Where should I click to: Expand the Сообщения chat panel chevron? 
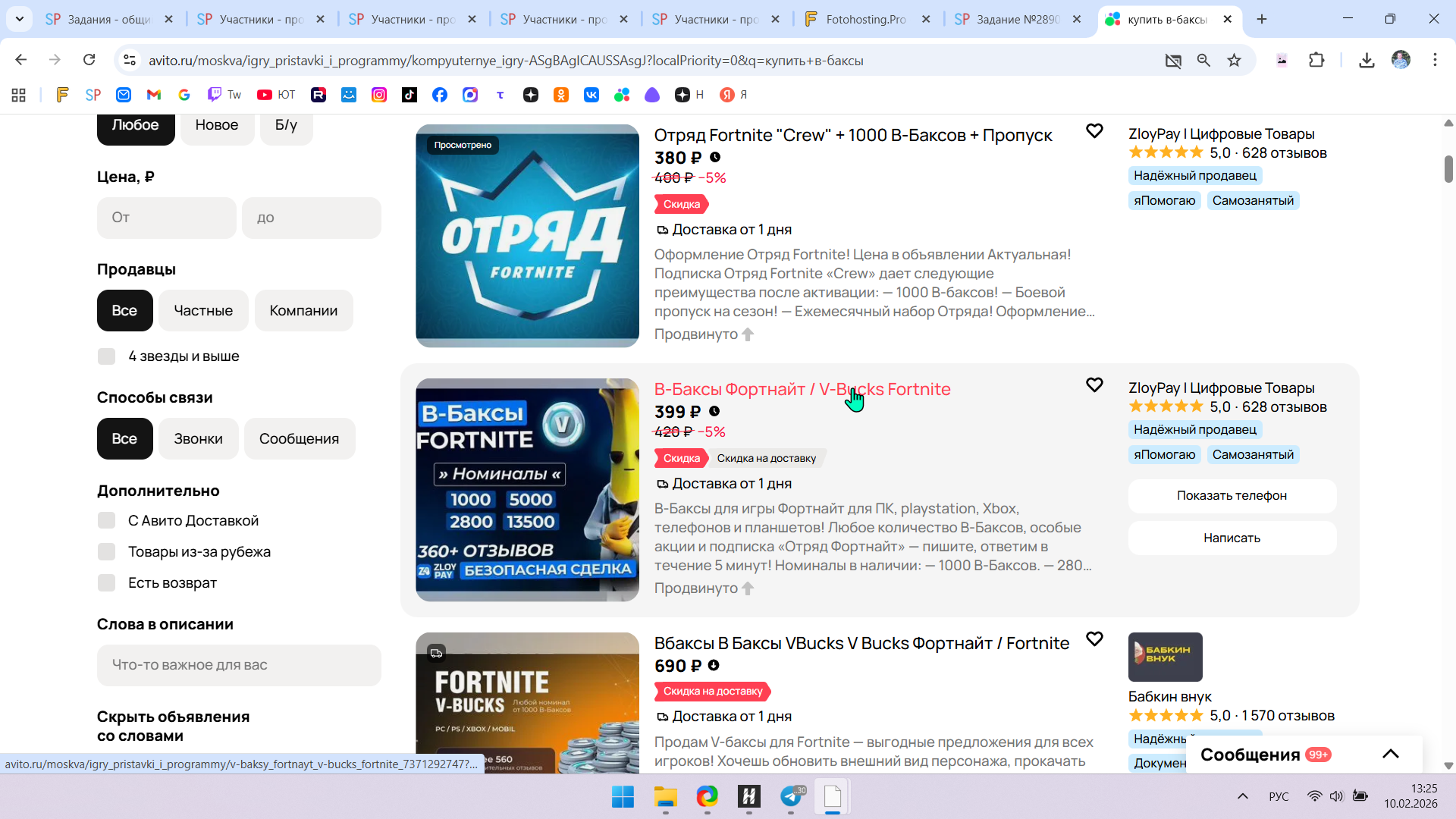pyautogui.click(x=1390, y=754)
